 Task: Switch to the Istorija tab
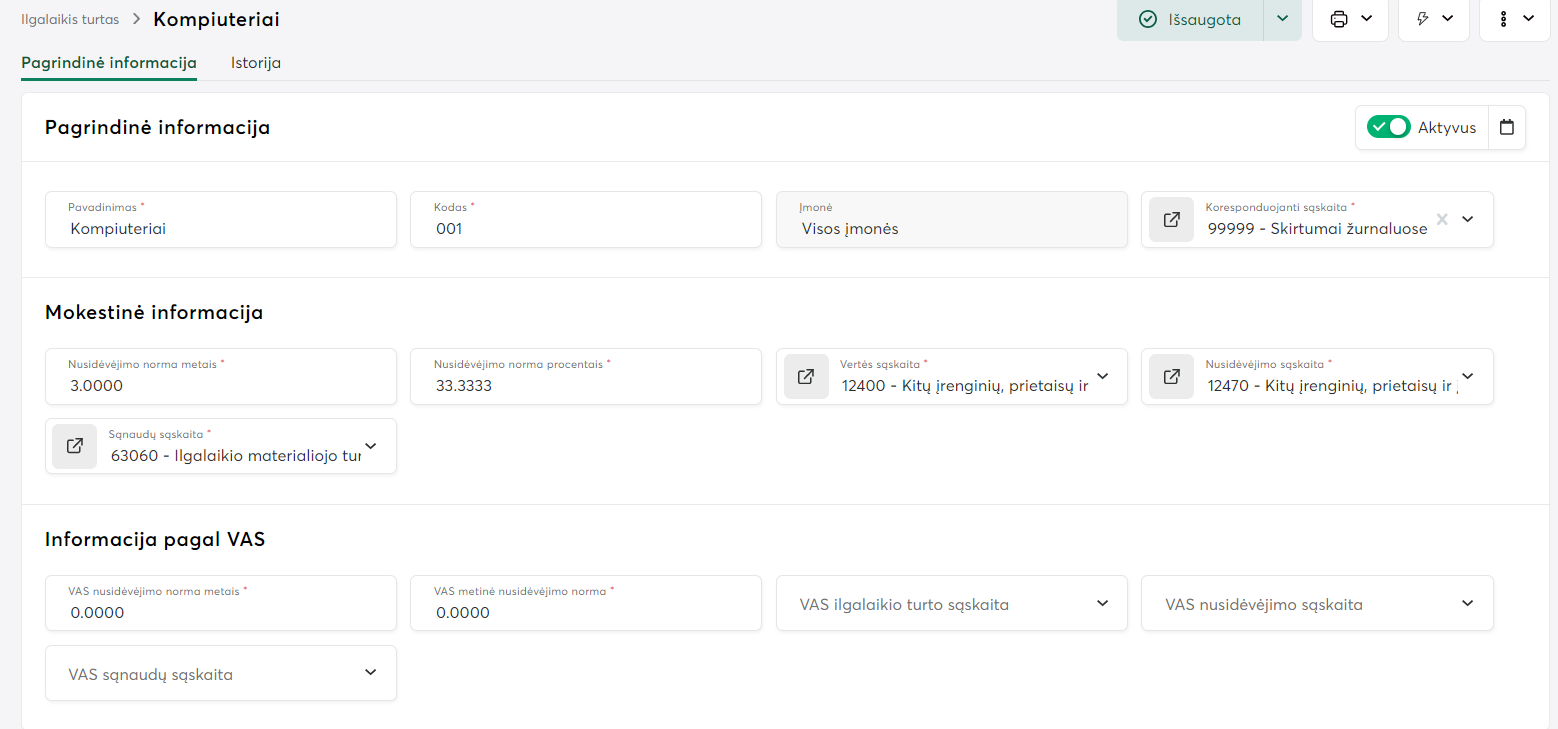[x=256, y=63]
